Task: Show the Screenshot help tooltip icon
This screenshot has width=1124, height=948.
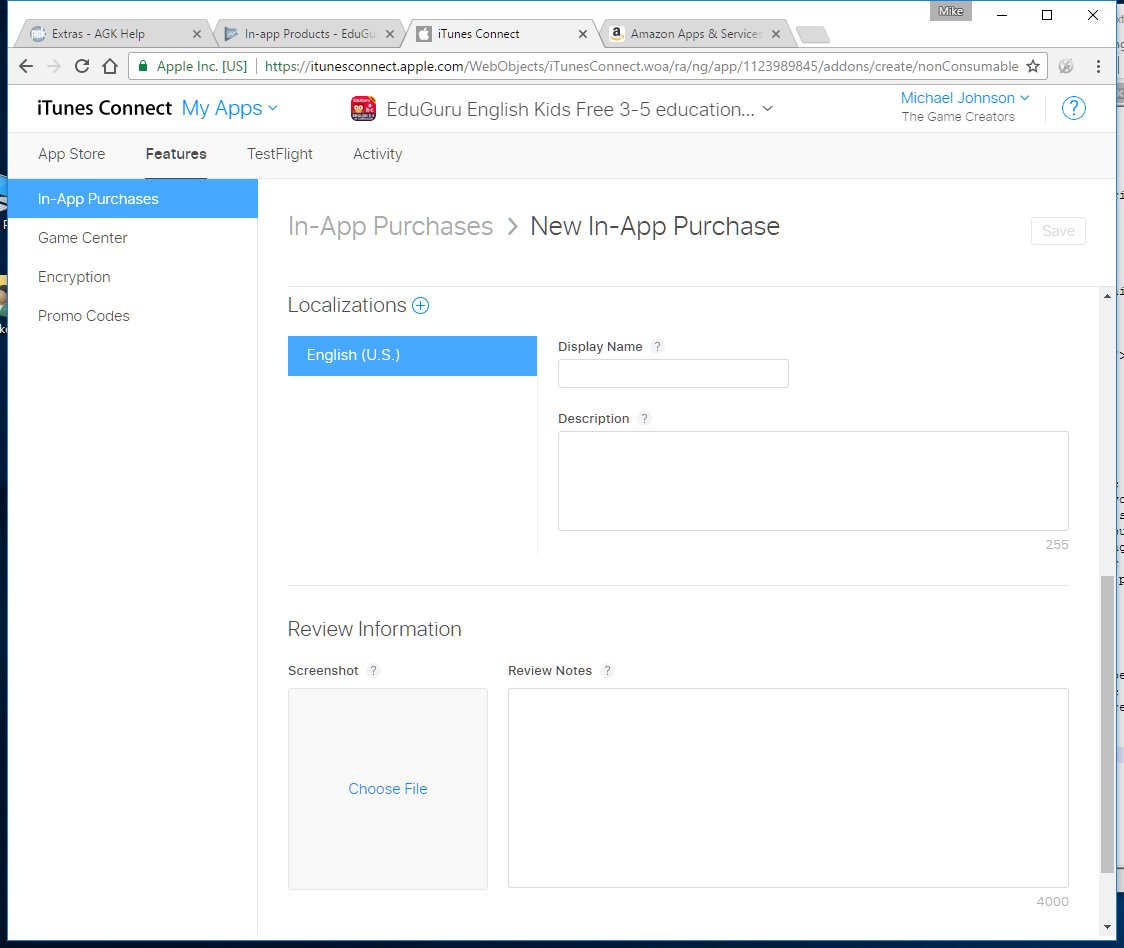Action: point(373,670)
